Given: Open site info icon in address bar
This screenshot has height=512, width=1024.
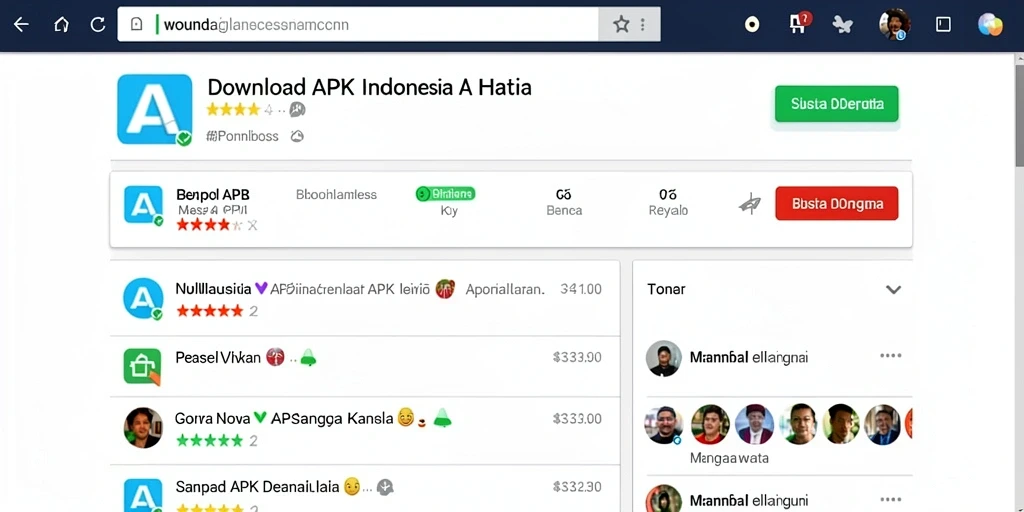Looking at the screenshot, I should pos(136,25).
